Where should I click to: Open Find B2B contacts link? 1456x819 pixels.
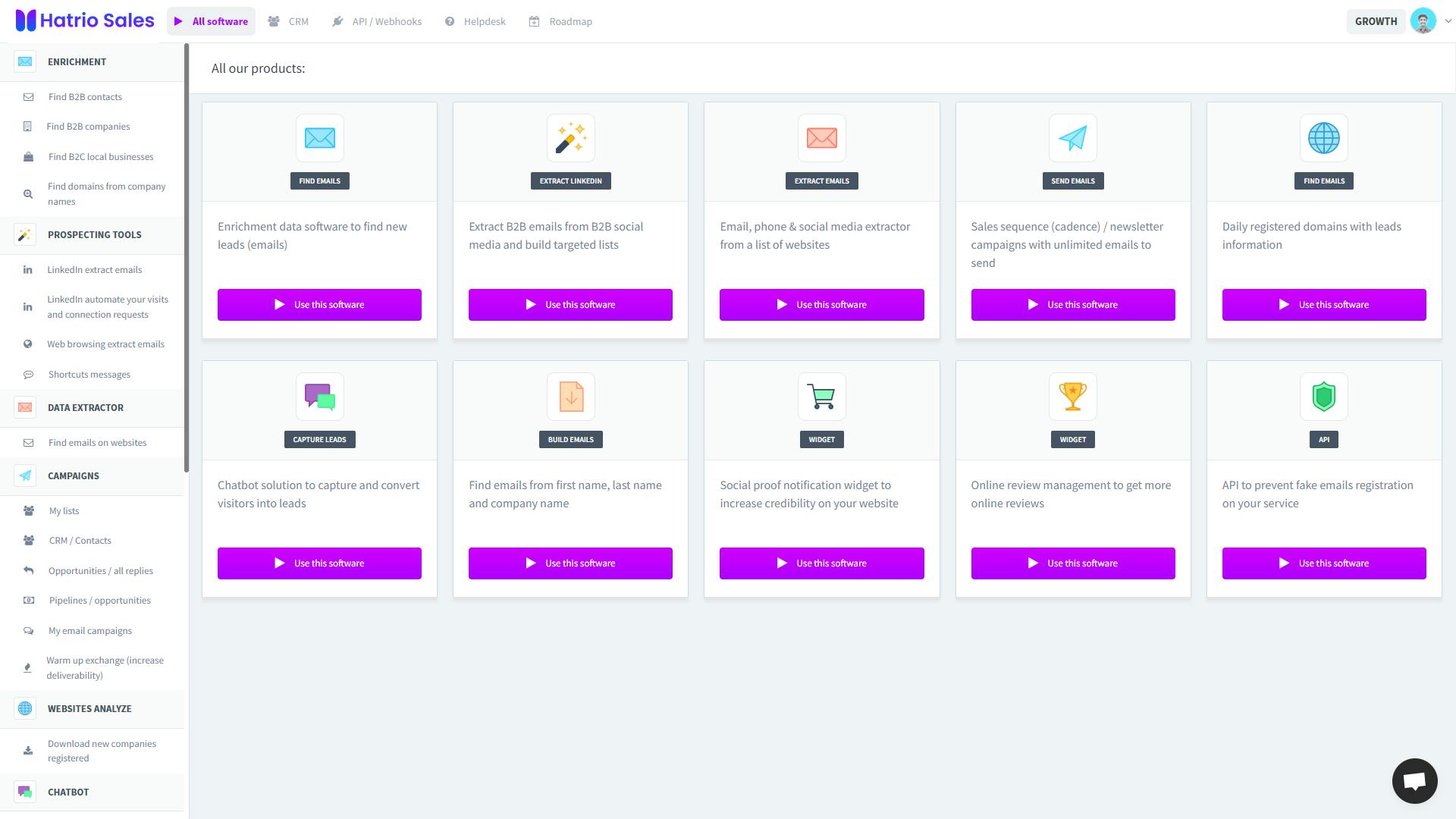tap(85, 97)
